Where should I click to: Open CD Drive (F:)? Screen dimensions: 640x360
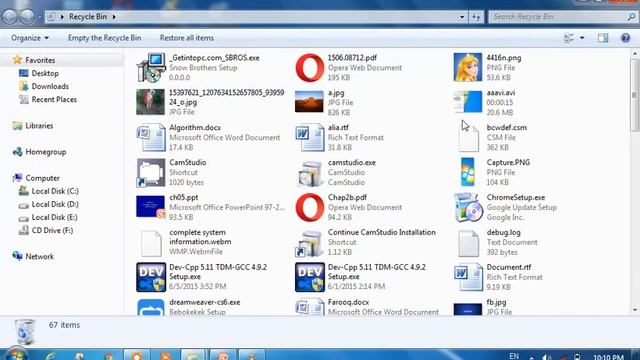point(52,230)
